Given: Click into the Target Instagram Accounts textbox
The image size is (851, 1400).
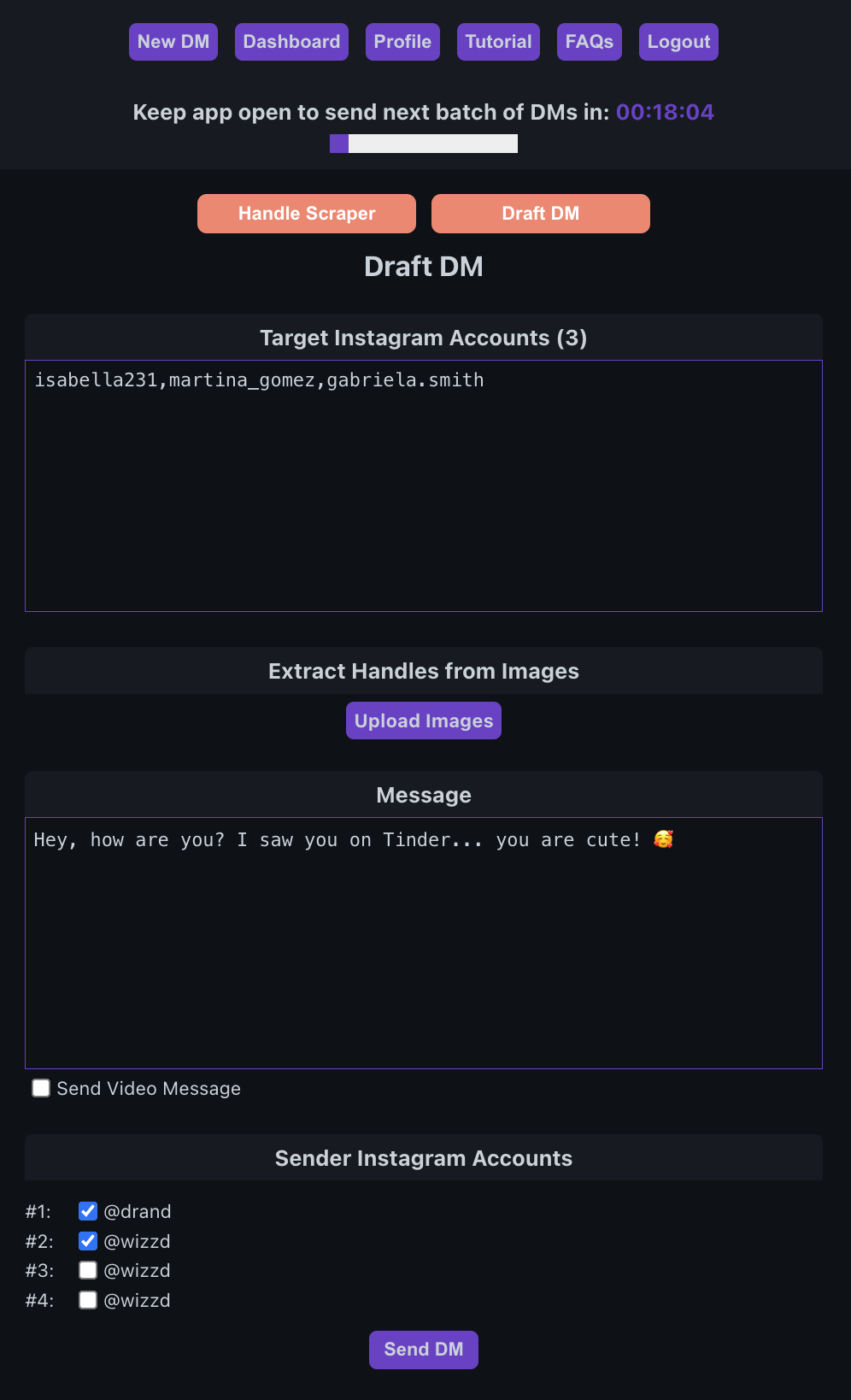Looking at the screenshot, I should (424, 485).
